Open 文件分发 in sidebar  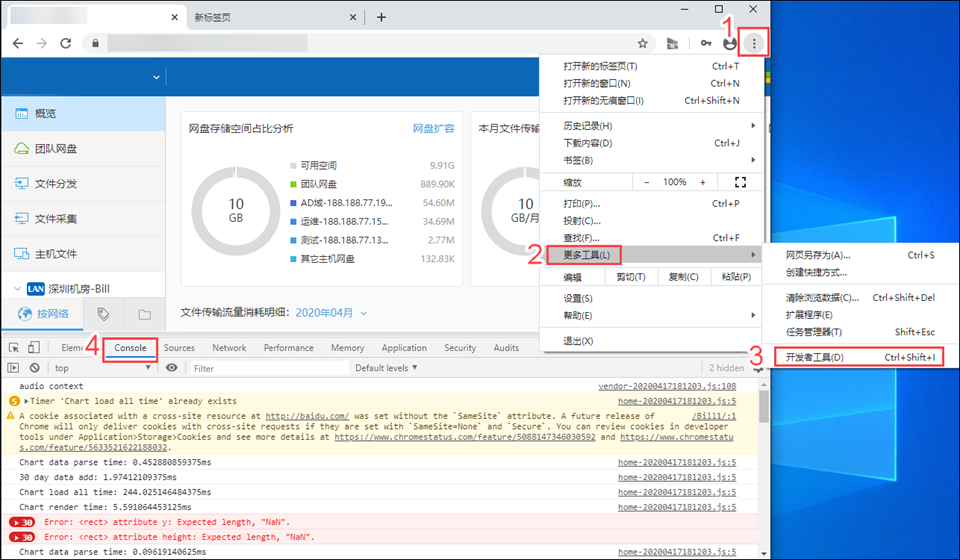tap(83, 184)
